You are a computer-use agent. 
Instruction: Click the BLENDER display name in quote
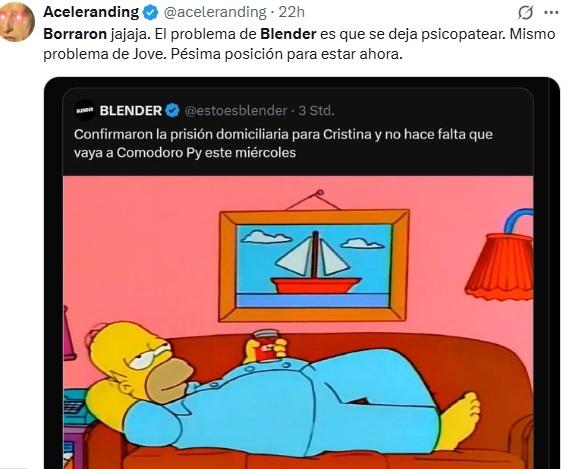coord(131,110)
